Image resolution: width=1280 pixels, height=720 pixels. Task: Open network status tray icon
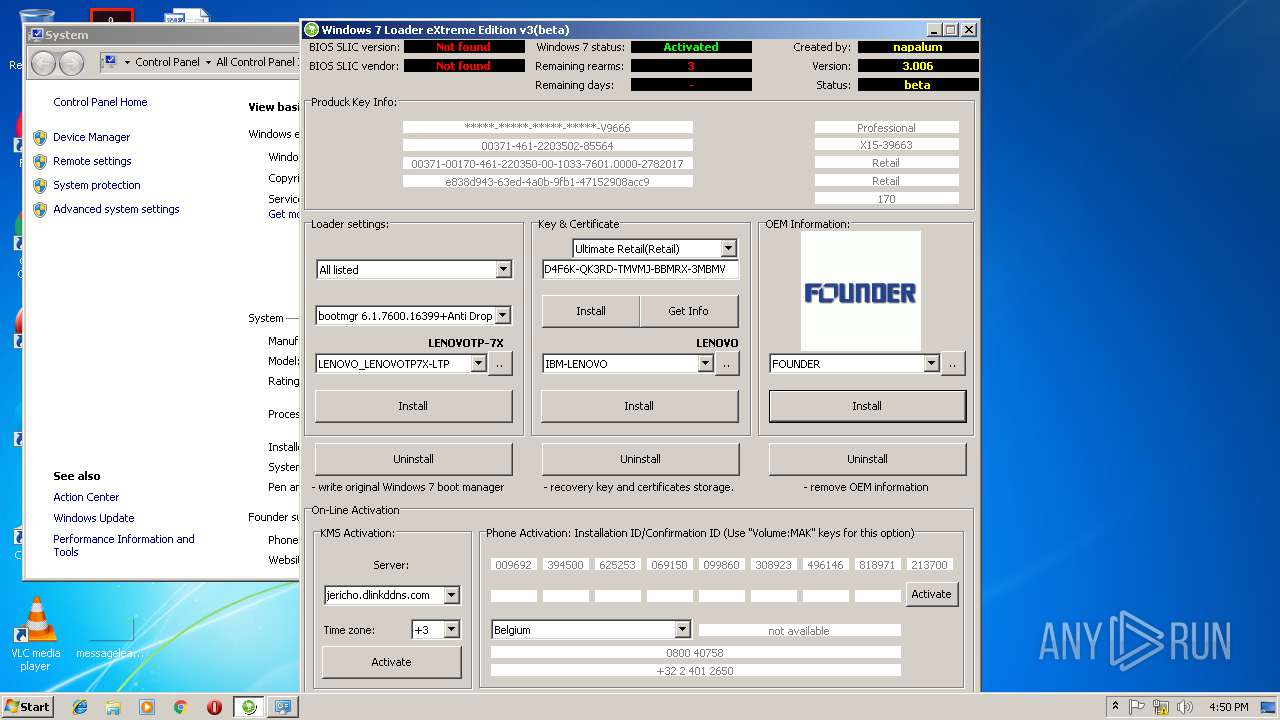[x=1162, y=707]
